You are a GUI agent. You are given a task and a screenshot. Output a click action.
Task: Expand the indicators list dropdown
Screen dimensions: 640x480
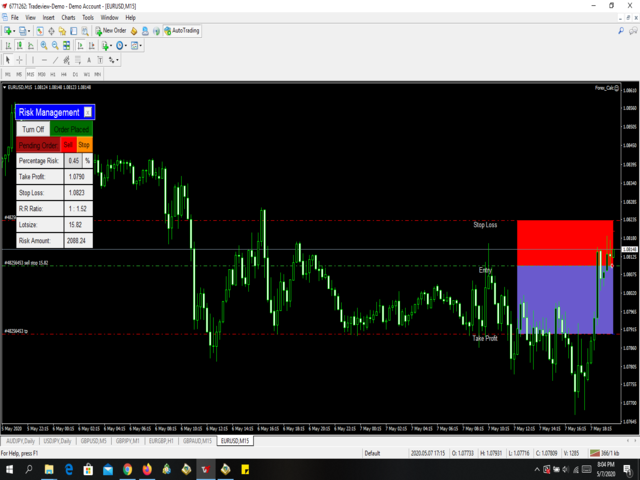pyautogui.click(x=110, y=46)
